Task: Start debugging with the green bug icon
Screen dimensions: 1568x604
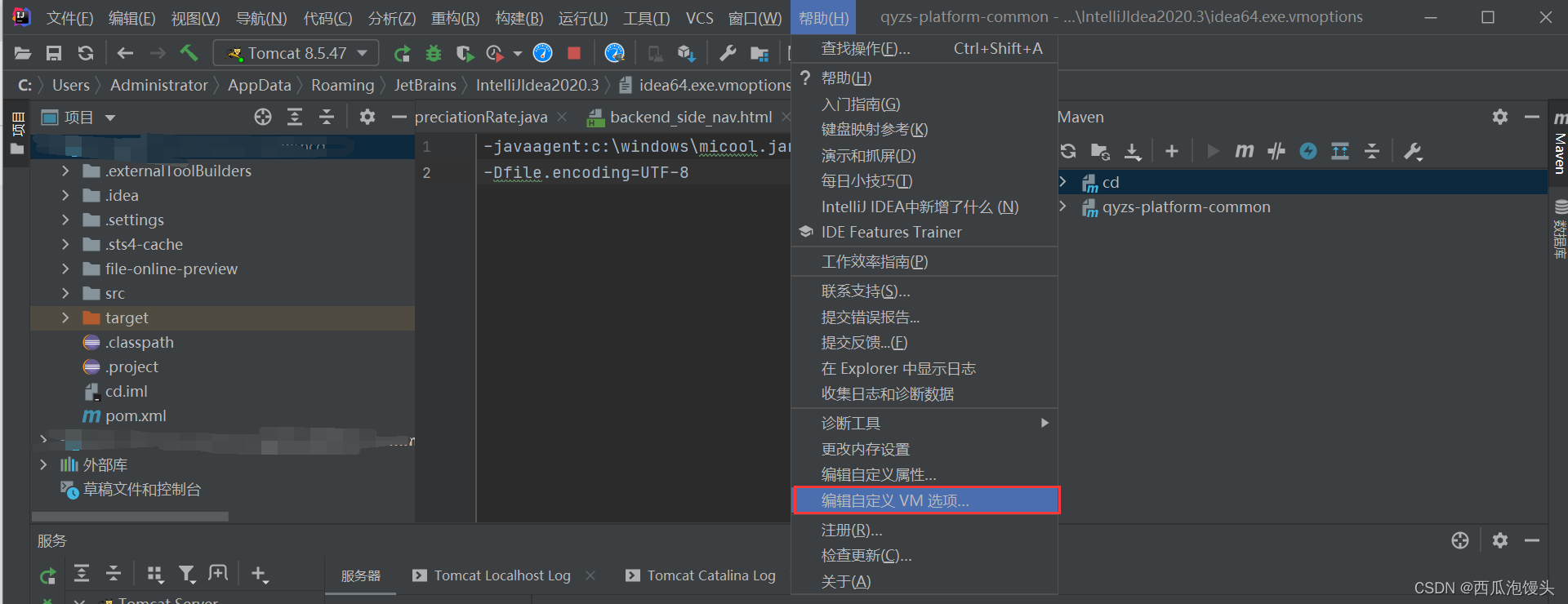Action: coord(434,54)
